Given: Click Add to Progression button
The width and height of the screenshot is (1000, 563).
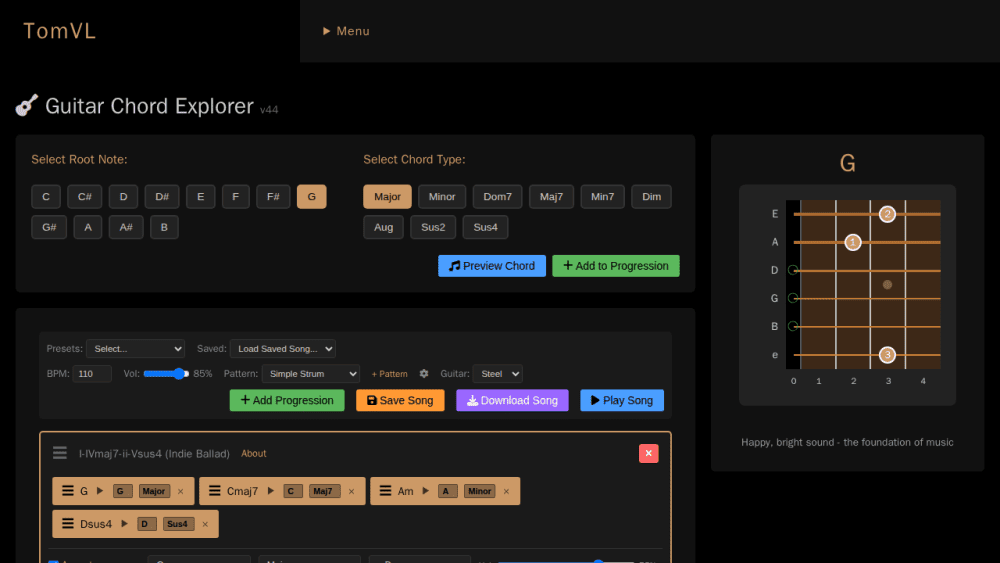Looking at the screenshot, I should (616, 266).
